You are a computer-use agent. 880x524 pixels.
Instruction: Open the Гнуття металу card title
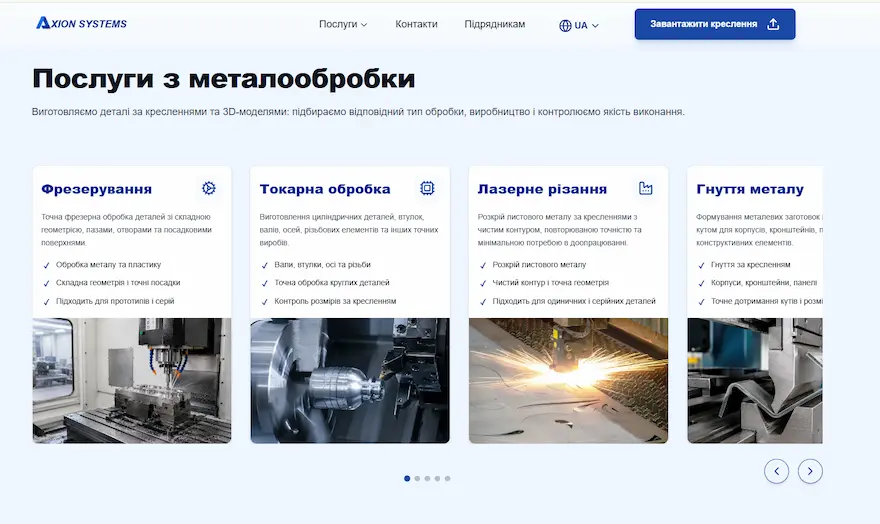click(x=750, y=189)
